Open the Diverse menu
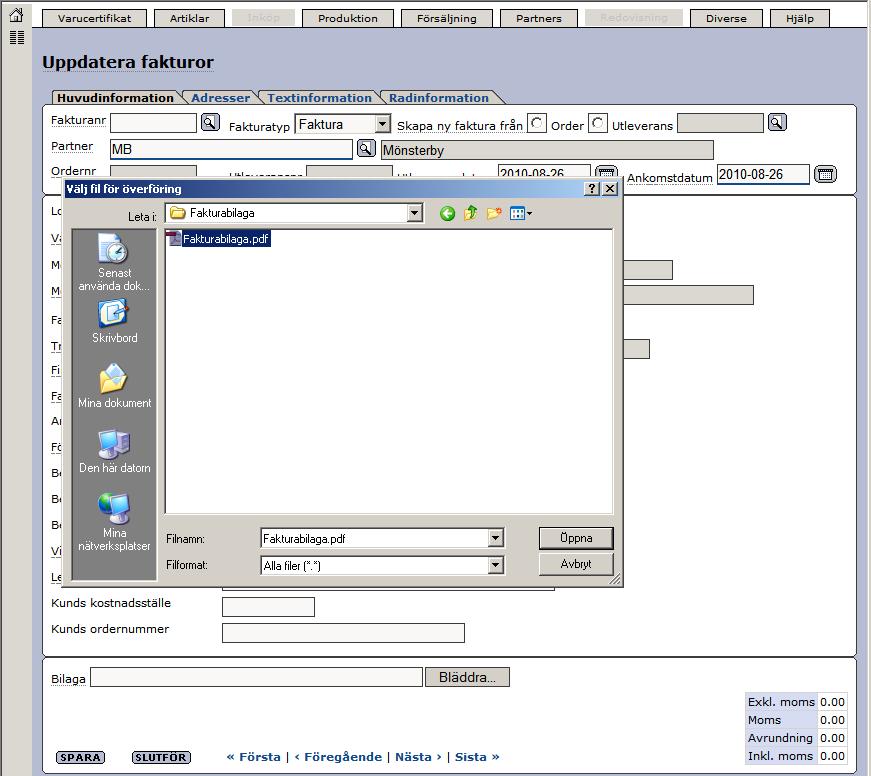The height and width of the screenshot is (776, 871). 726,18
